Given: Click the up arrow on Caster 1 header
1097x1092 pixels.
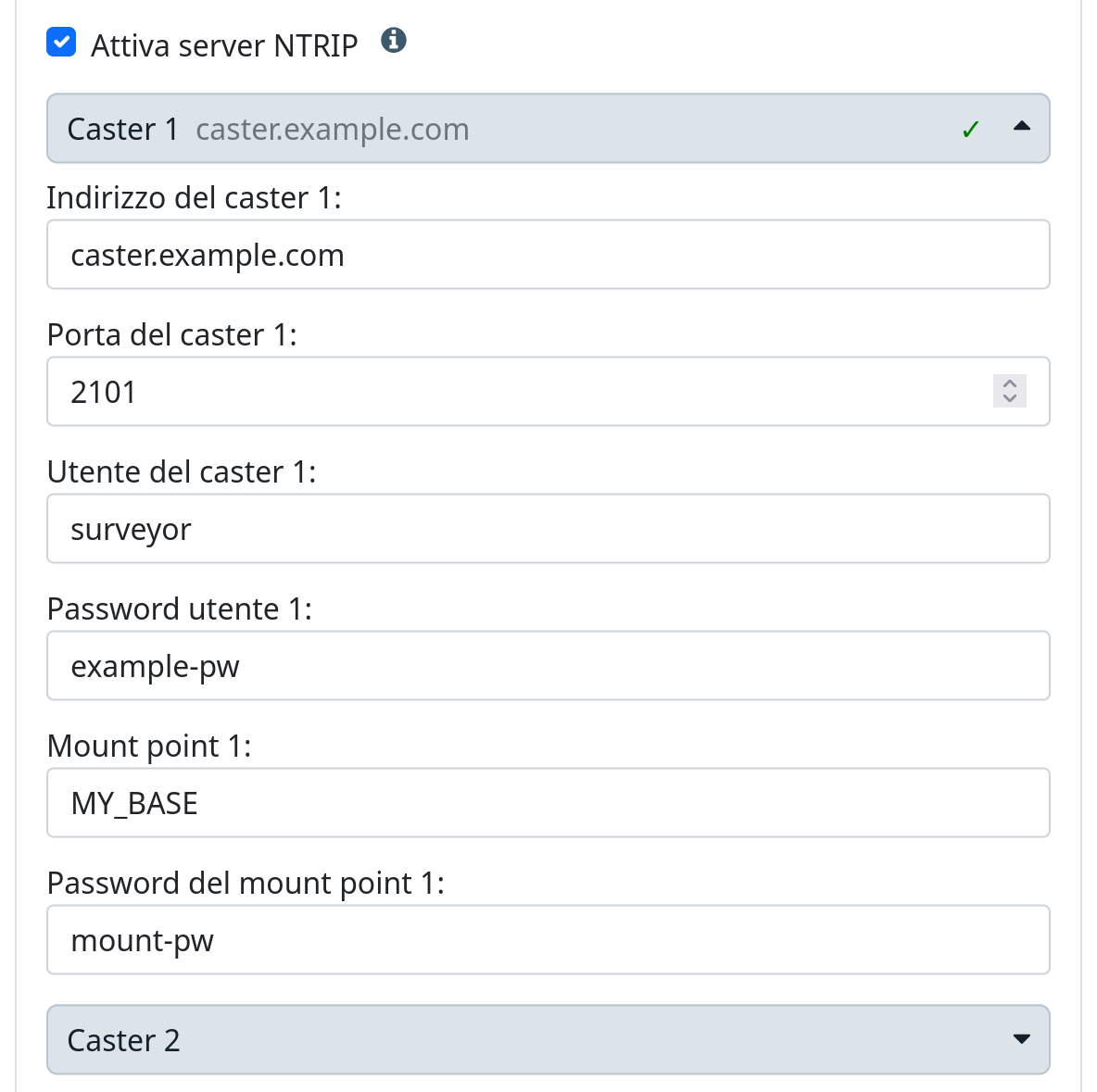Looking at the screenshot, I should click(1021, 127).
